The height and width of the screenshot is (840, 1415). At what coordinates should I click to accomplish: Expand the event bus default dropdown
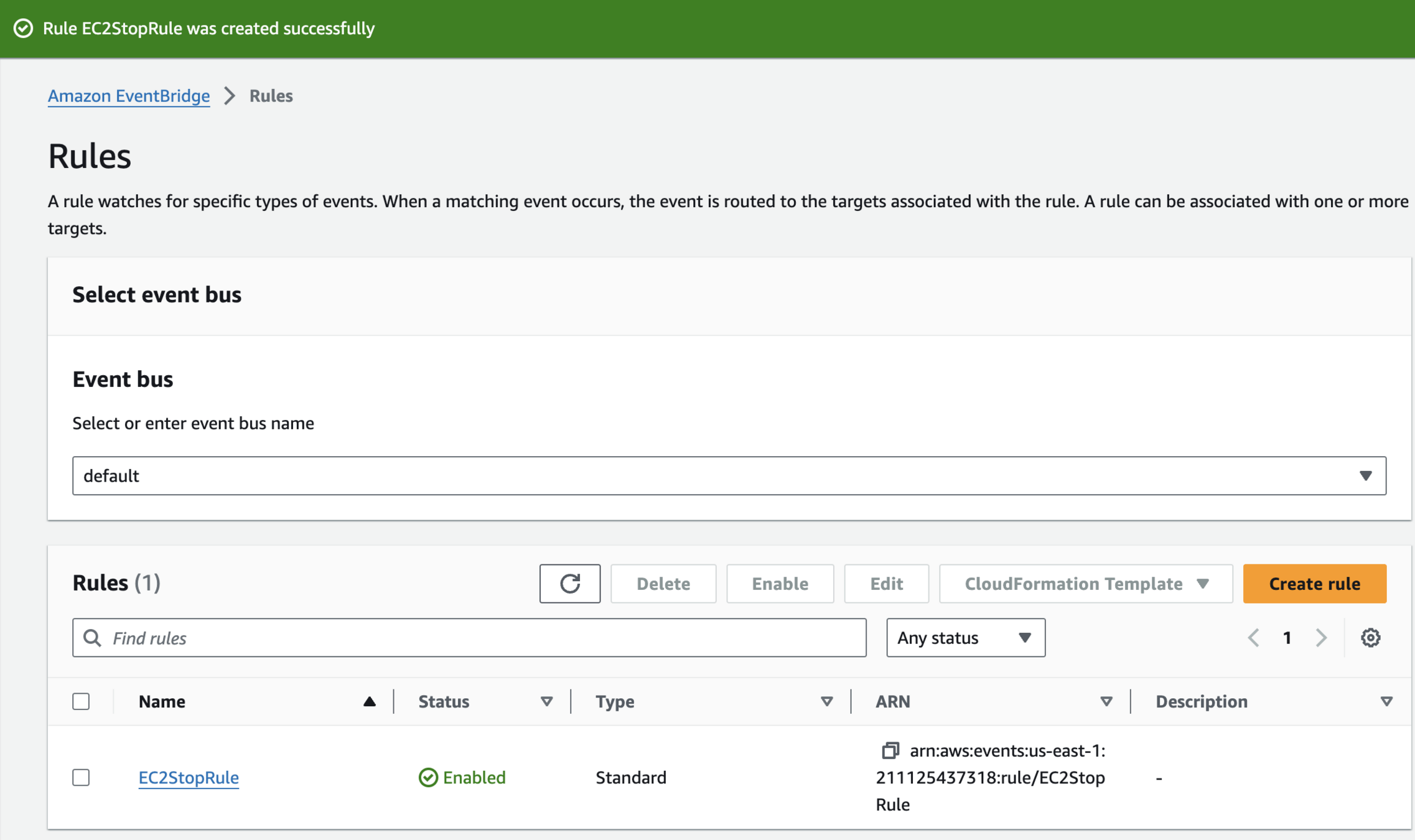[x=729, y=476]
